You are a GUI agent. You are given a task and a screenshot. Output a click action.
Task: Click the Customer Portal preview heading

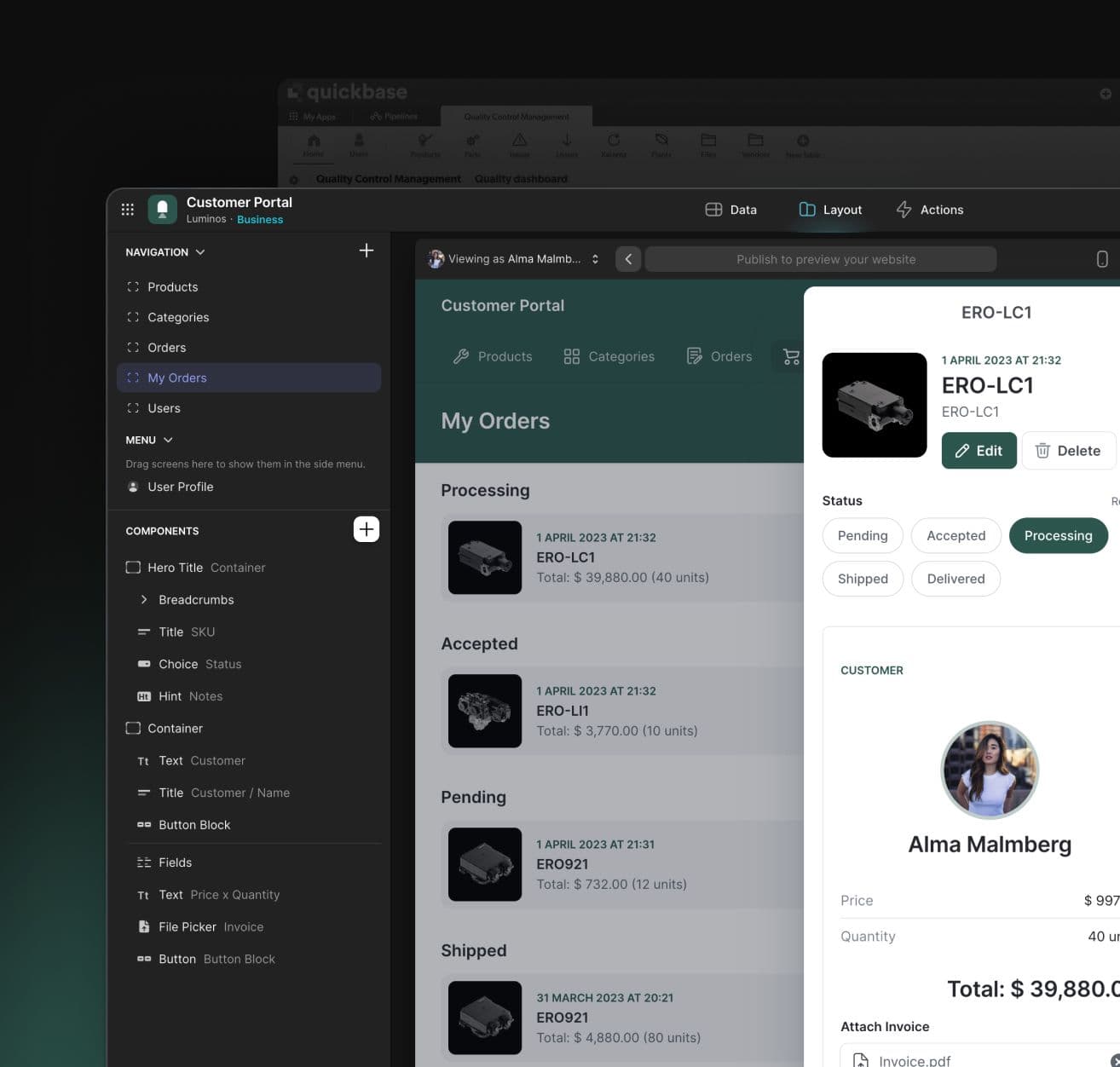(x=503, y=306)
